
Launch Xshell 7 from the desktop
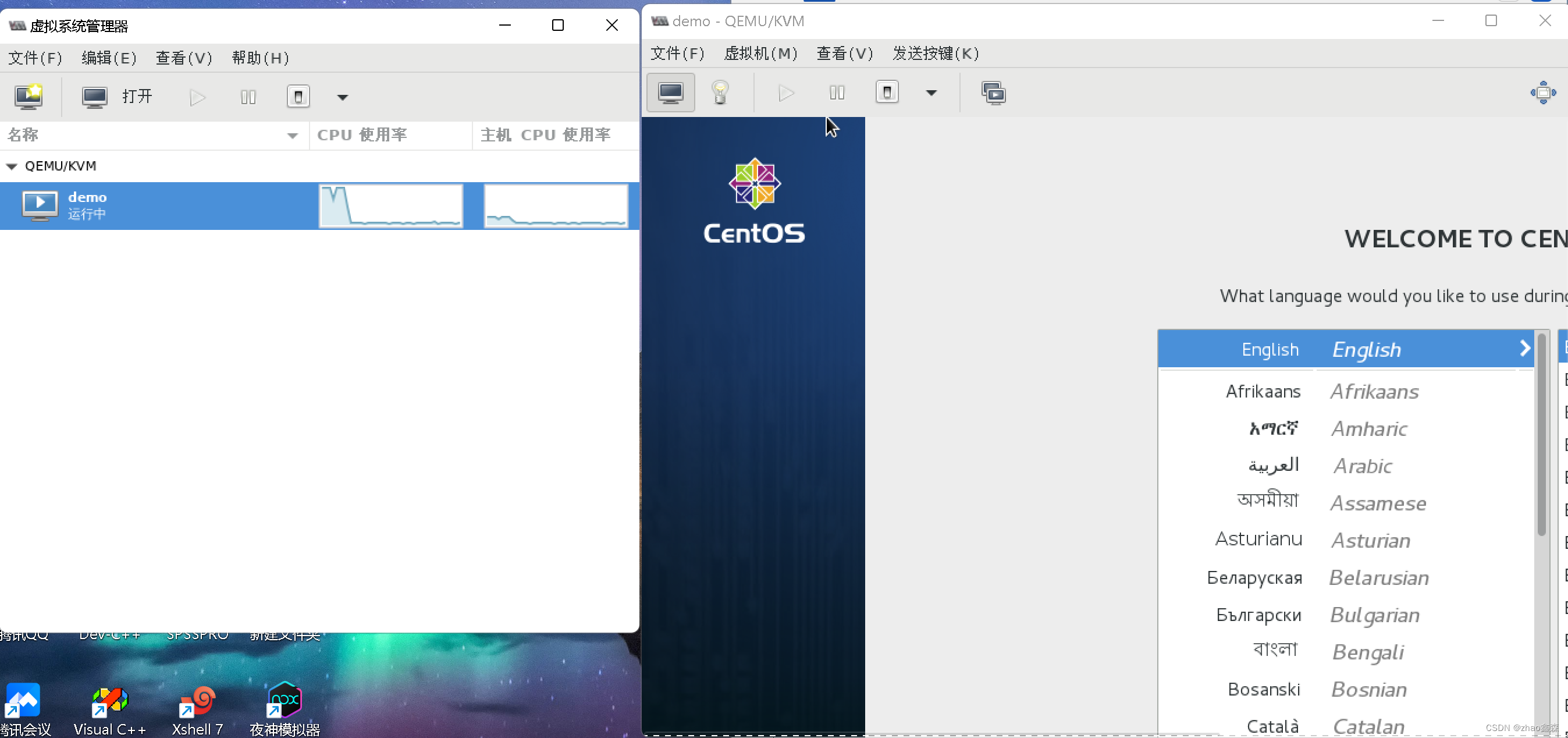click(x=197, y=707)
